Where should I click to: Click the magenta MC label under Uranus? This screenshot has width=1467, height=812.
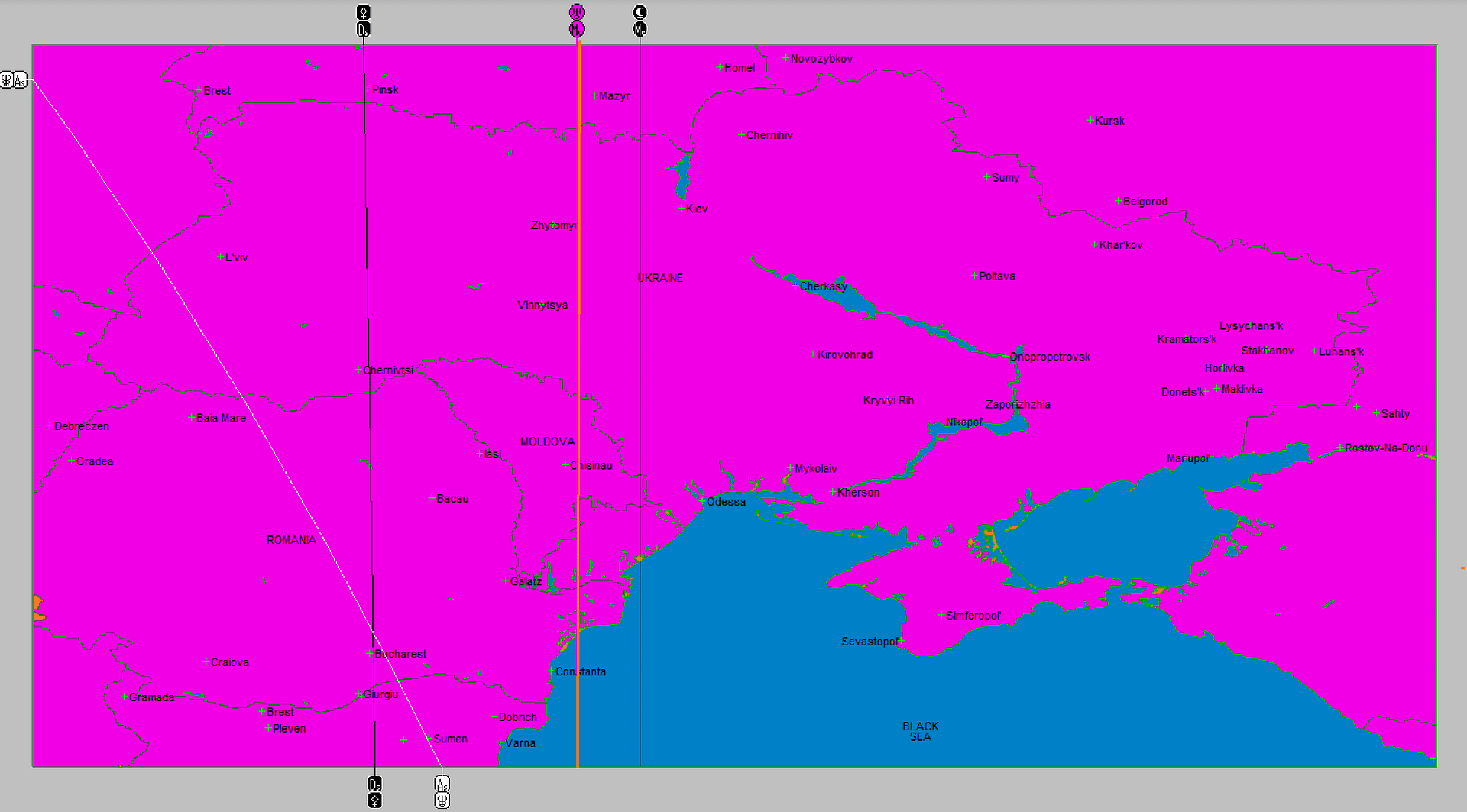[x=577, y=29]
